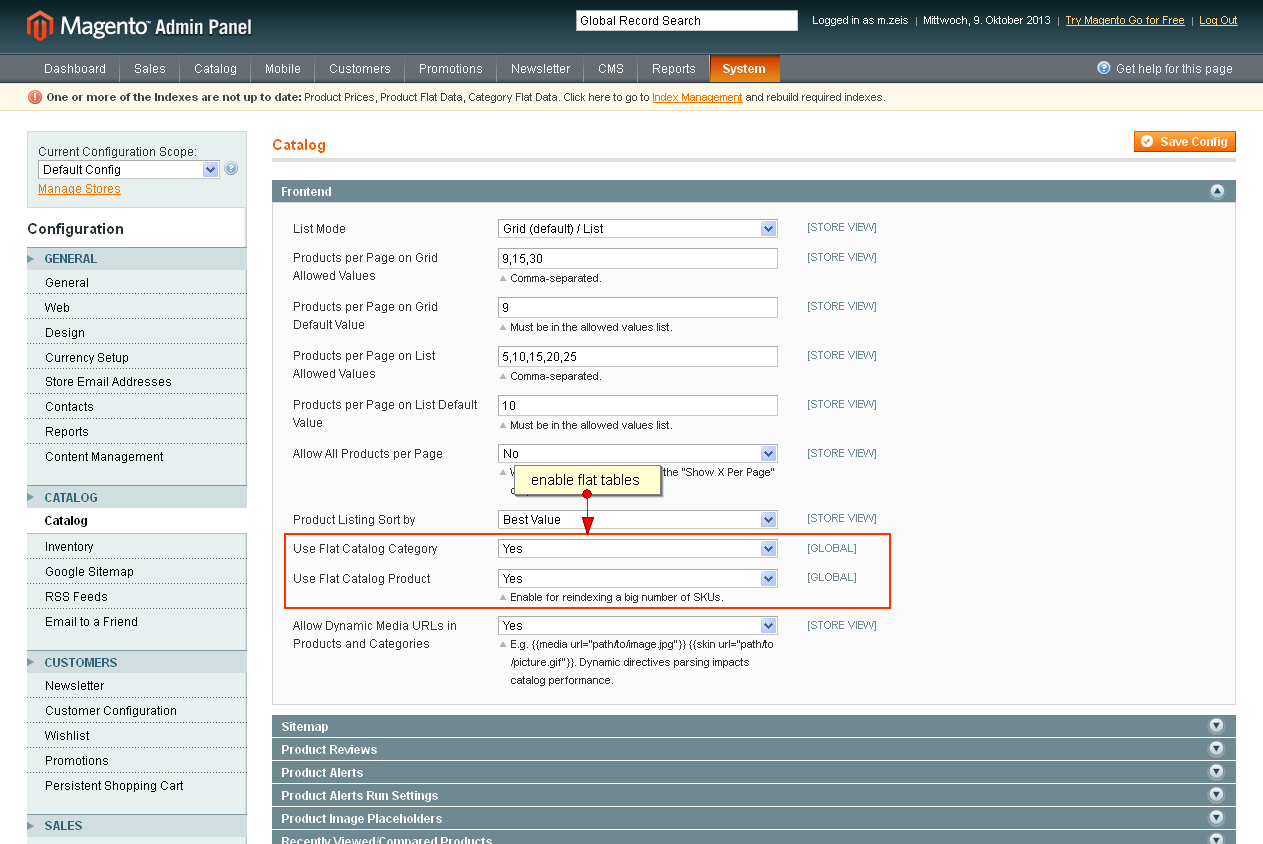This screenshot has width=1263, height=844.
Task: Click Products per Page on List Default Value field
Action: click(x=638, y=406)
